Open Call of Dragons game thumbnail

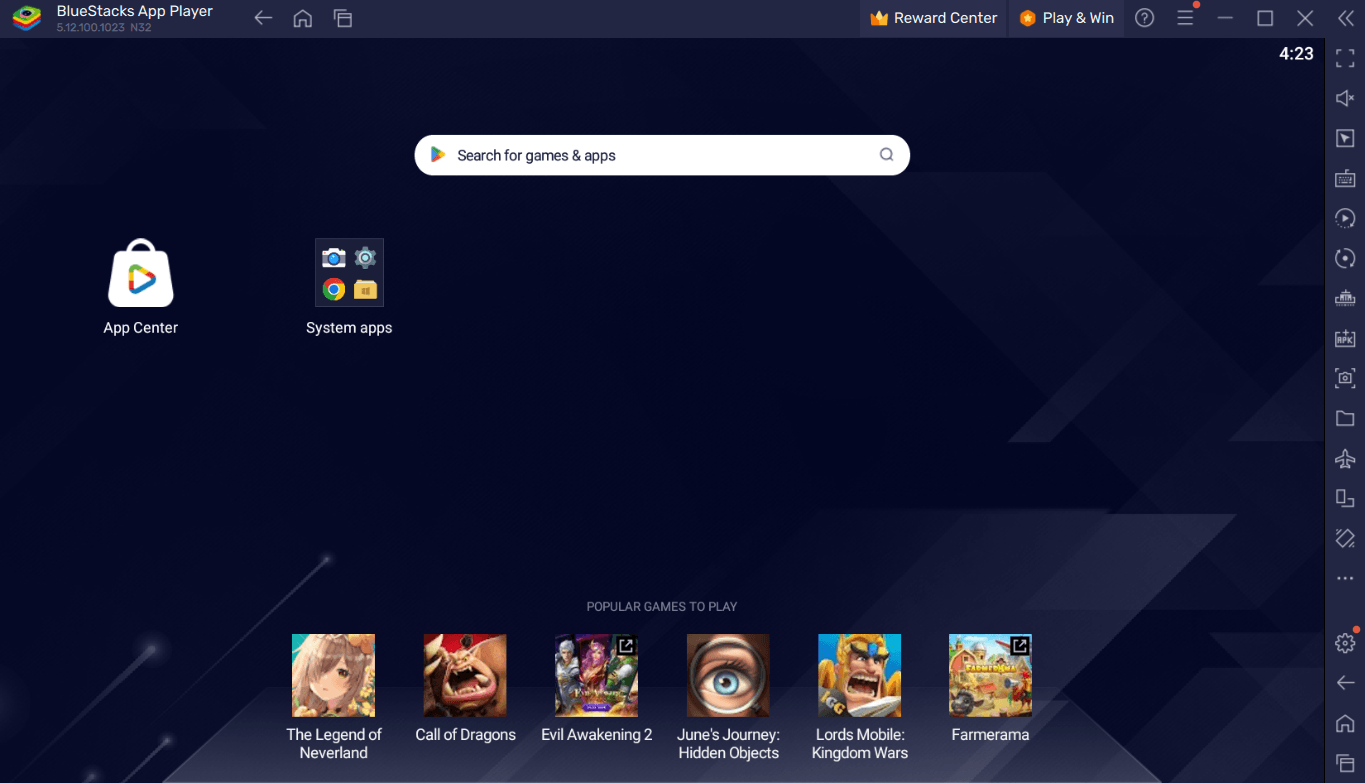pyautogui.click(x=465, y=675)
